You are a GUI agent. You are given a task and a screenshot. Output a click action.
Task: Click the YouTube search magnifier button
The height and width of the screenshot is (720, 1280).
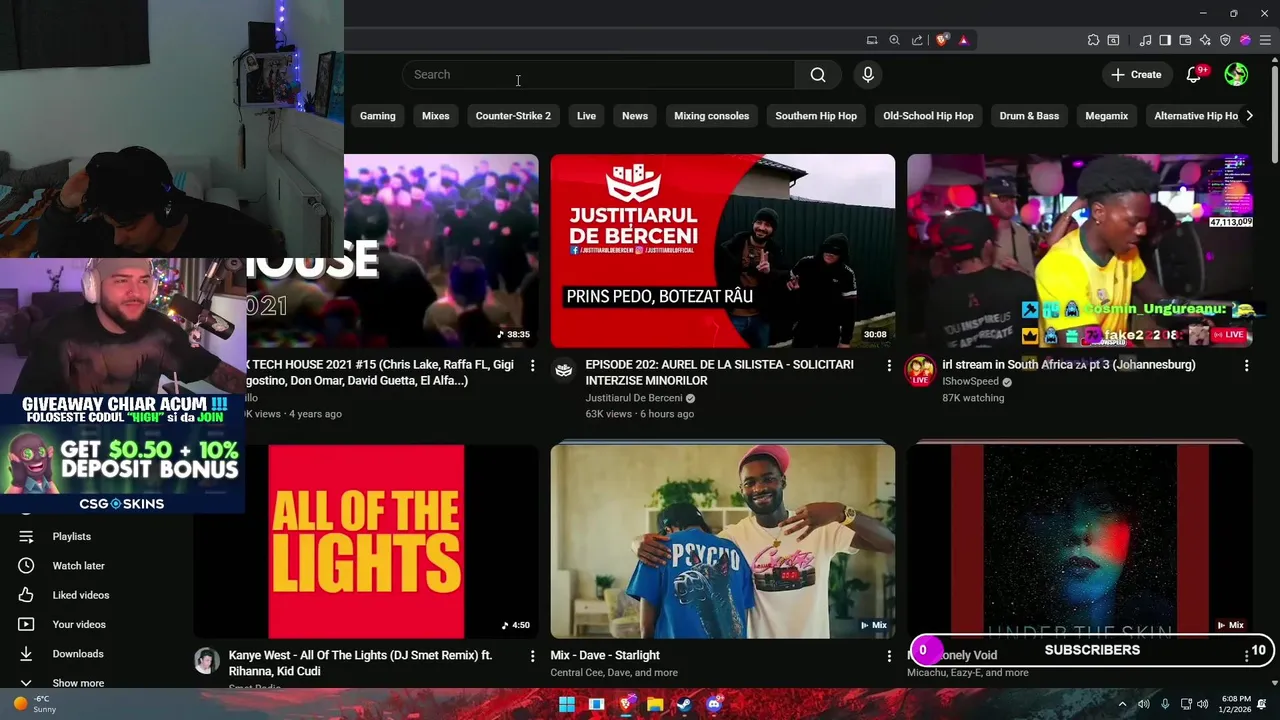point(818,75)
